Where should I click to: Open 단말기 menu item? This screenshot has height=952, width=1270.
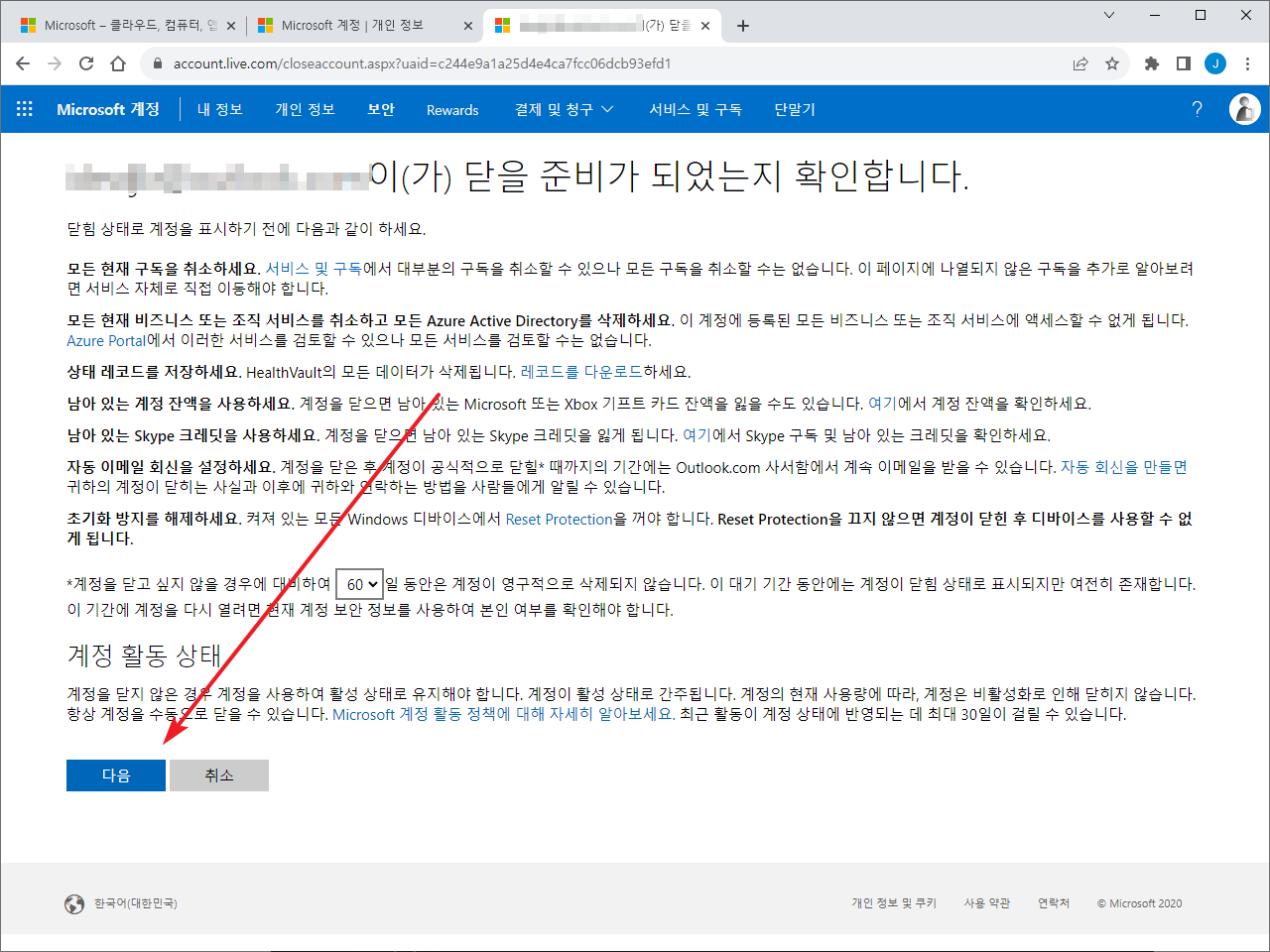(795, 109)
